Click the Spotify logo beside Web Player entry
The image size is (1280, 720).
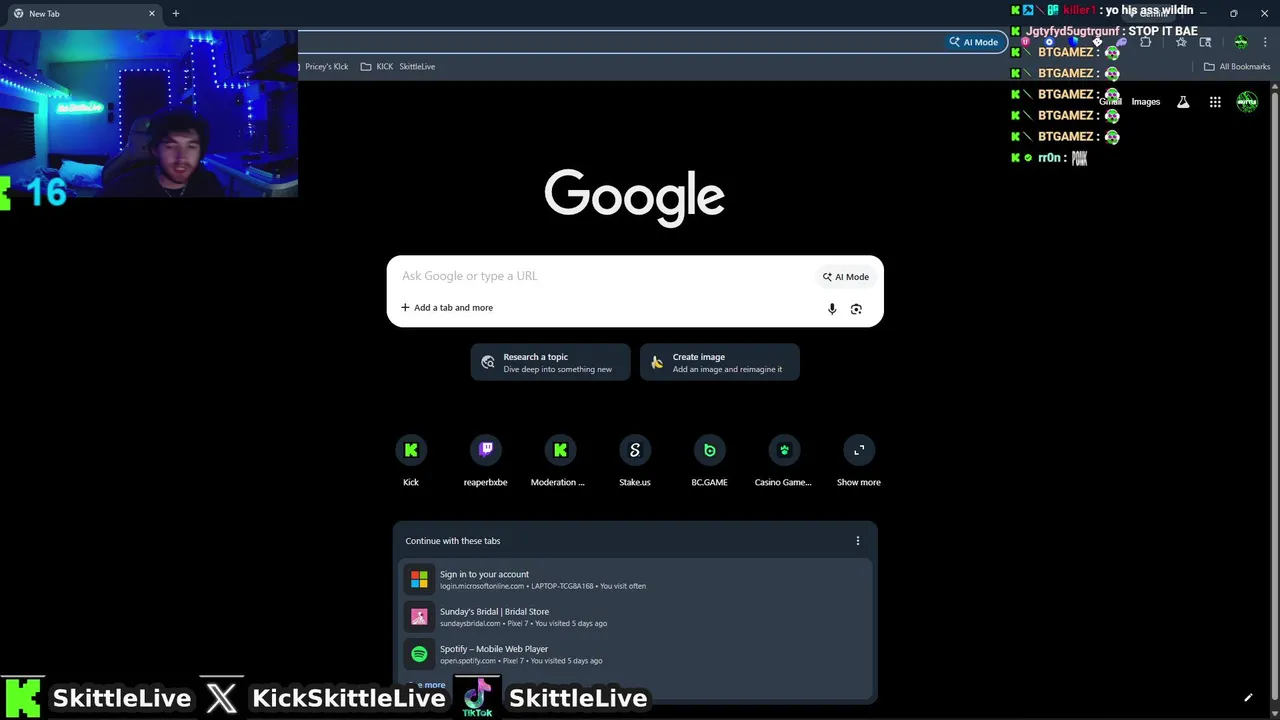point(419,654)
